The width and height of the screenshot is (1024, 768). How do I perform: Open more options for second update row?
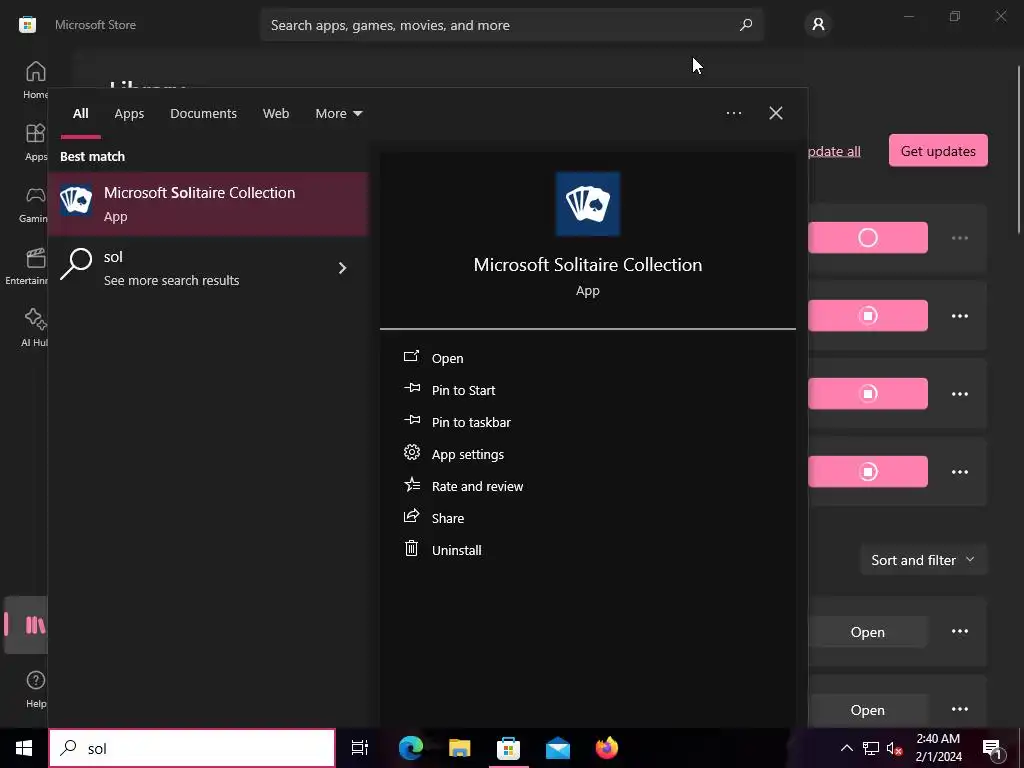coord(959,316)
